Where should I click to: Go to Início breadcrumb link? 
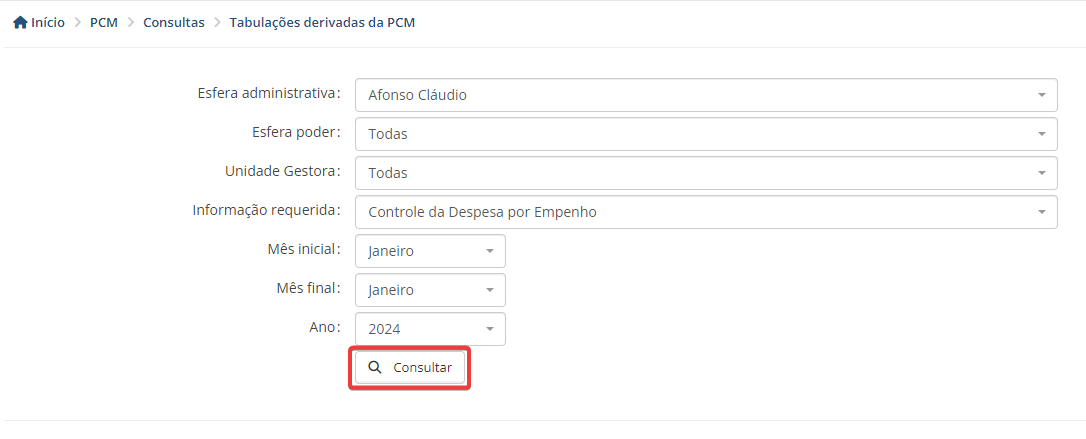coord(48,23)
